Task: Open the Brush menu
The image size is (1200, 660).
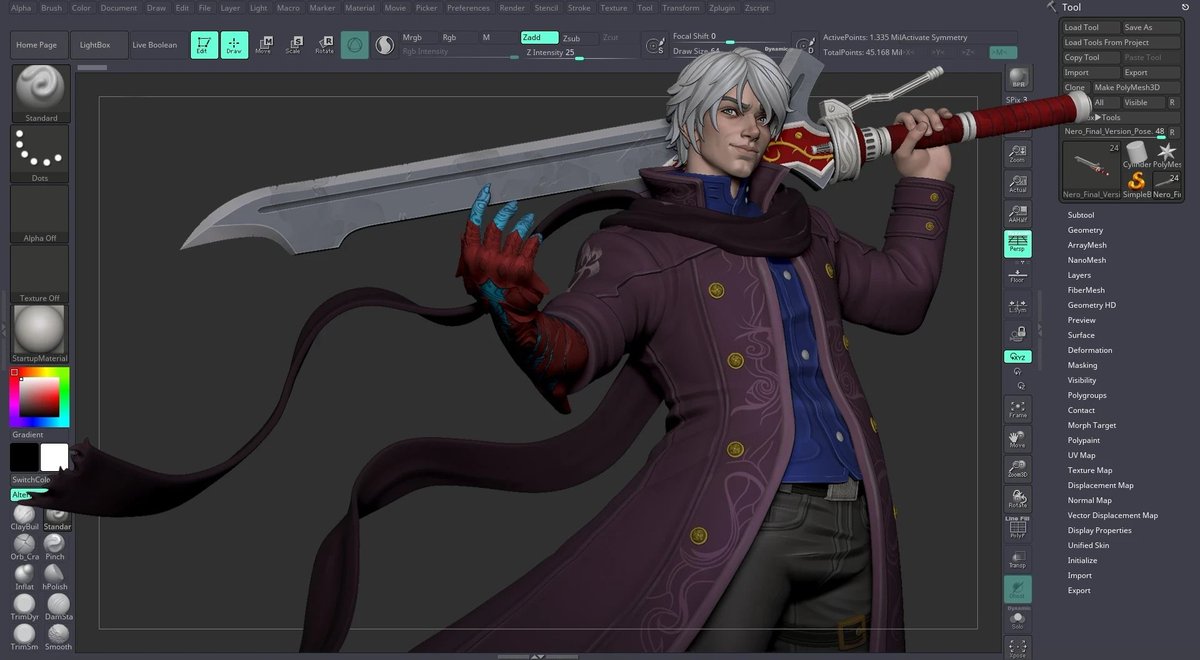Action: pyautogui.click(x=51, y=7)
